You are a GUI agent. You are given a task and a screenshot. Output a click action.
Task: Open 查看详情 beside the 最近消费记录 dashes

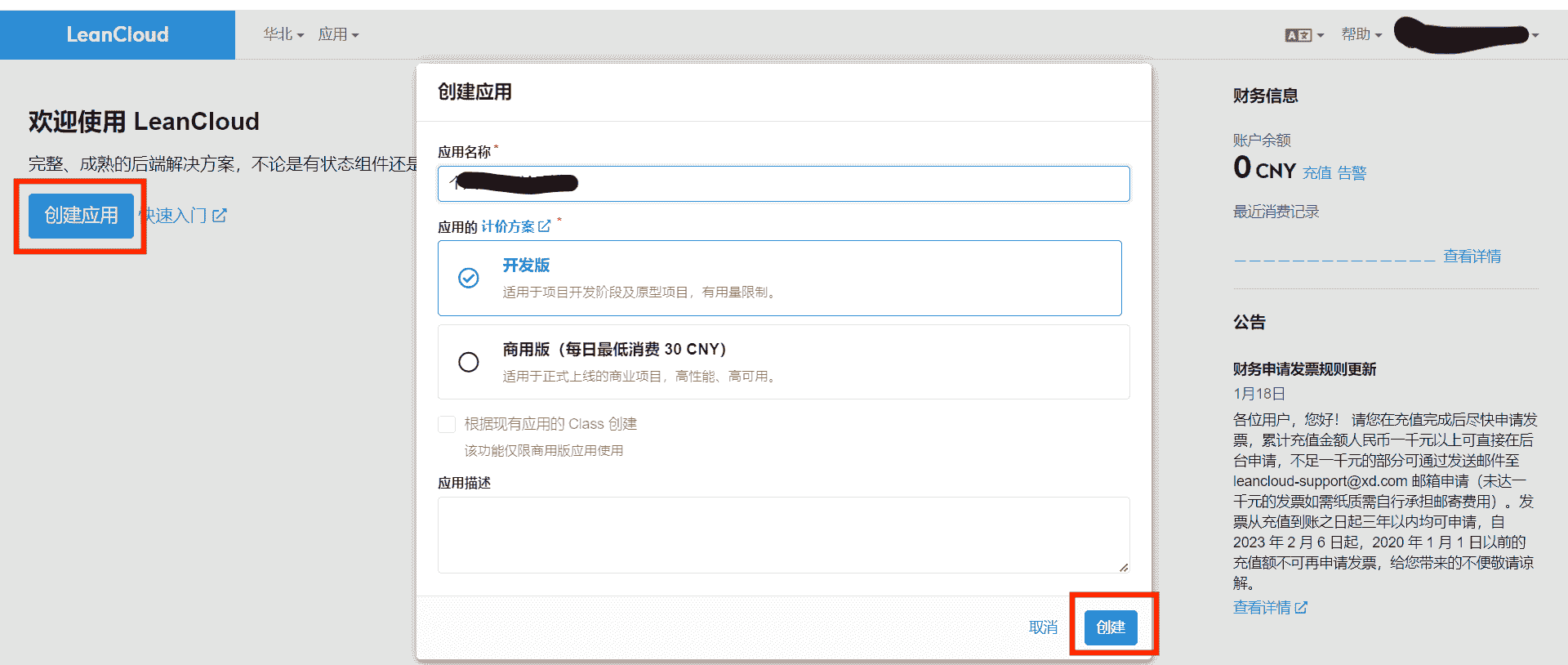(1472, 257)
